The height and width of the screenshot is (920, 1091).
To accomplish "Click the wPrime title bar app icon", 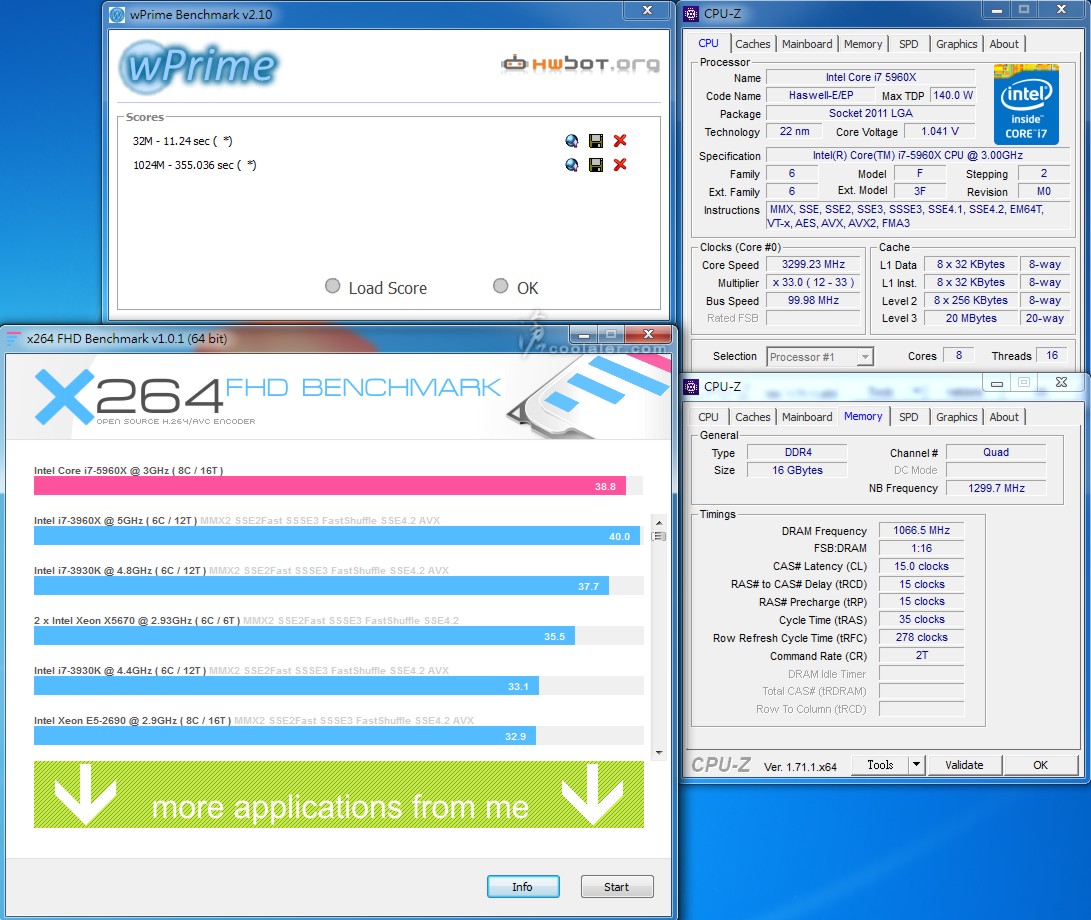I will [117, 15].
